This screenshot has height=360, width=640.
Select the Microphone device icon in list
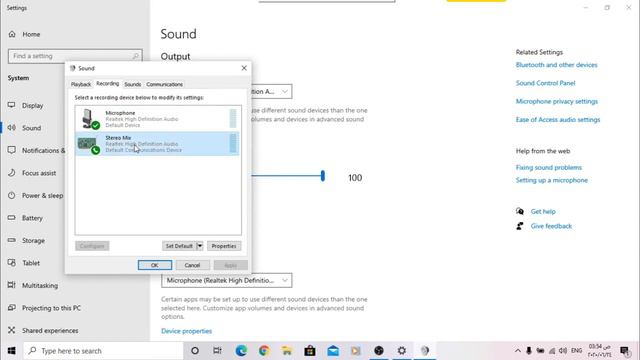pyautogui.click(x=90, y=119)
